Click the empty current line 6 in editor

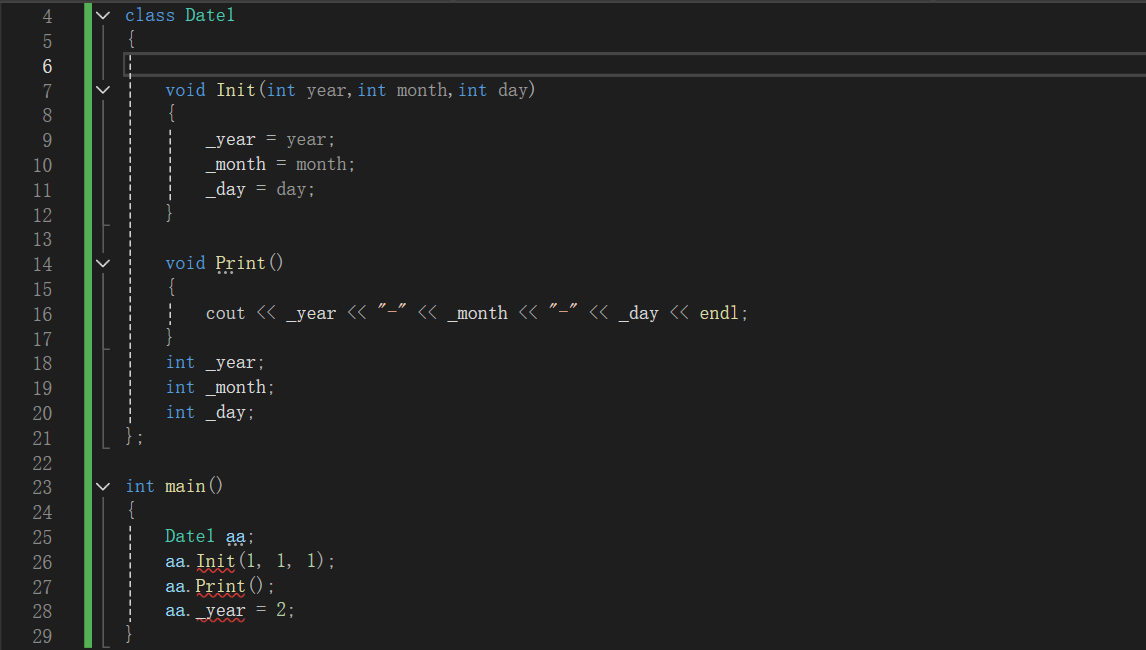coord(634,65)
